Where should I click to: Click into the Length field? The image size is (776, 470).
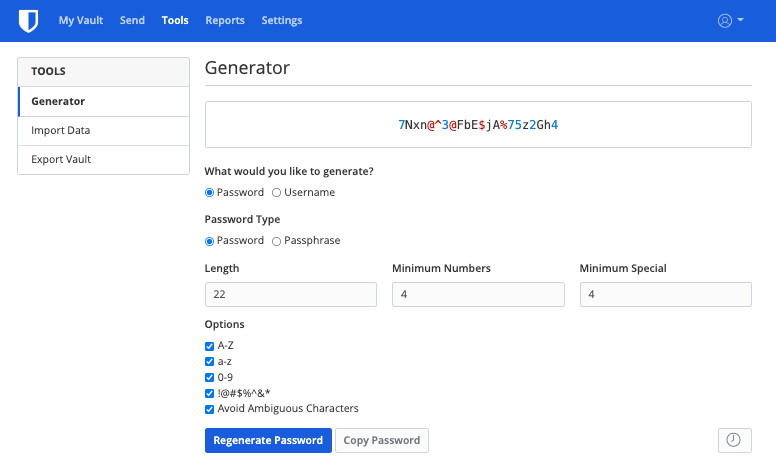pos(291,294)
